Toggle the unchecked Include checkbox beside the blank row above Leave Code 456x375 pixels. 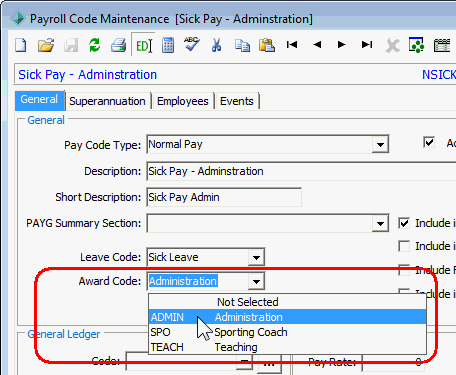404,246
